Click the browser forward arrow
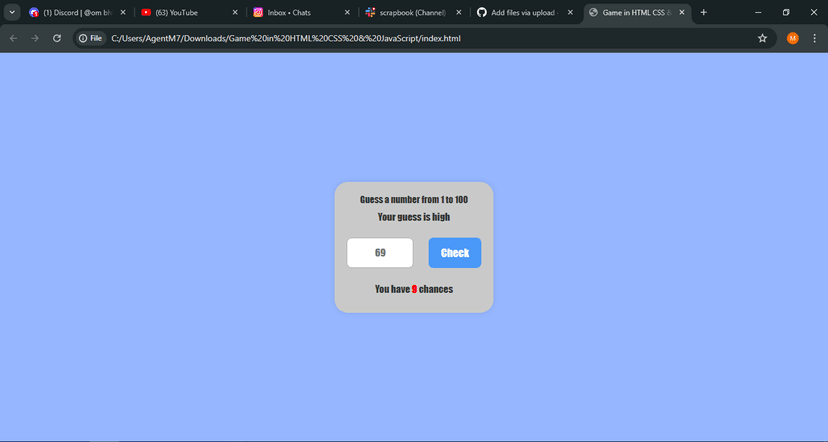Screen dimensions: 828x442 pos(35,38)
